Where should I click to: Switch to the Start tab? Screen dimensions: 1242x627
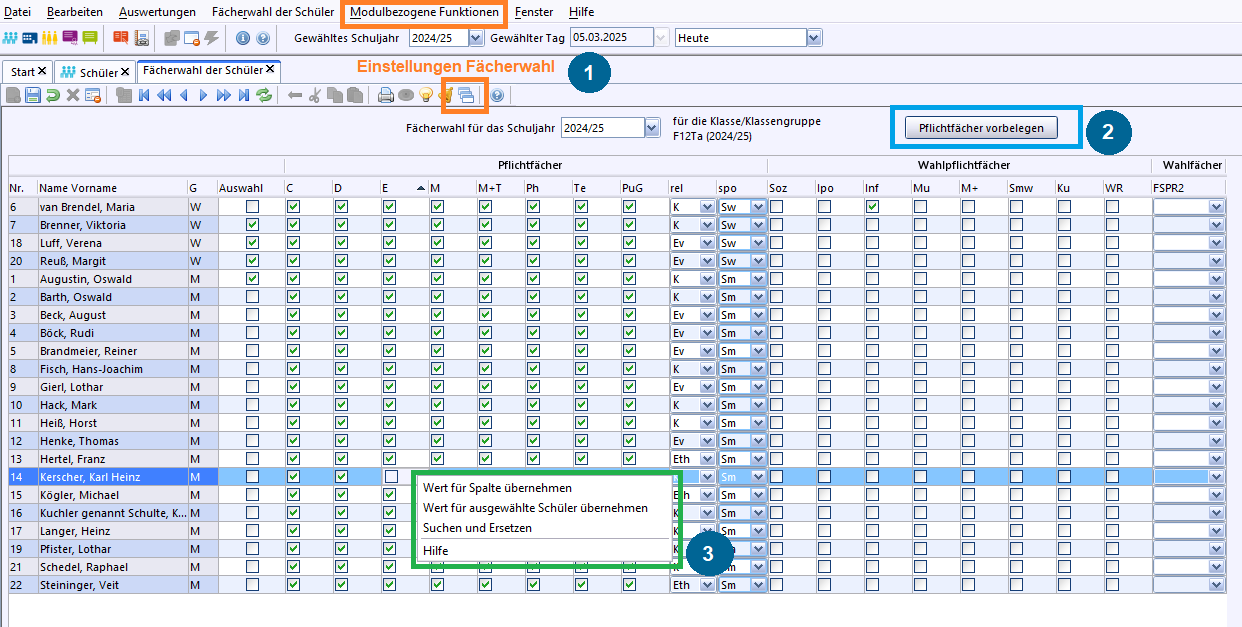click(x=22, y=72)
